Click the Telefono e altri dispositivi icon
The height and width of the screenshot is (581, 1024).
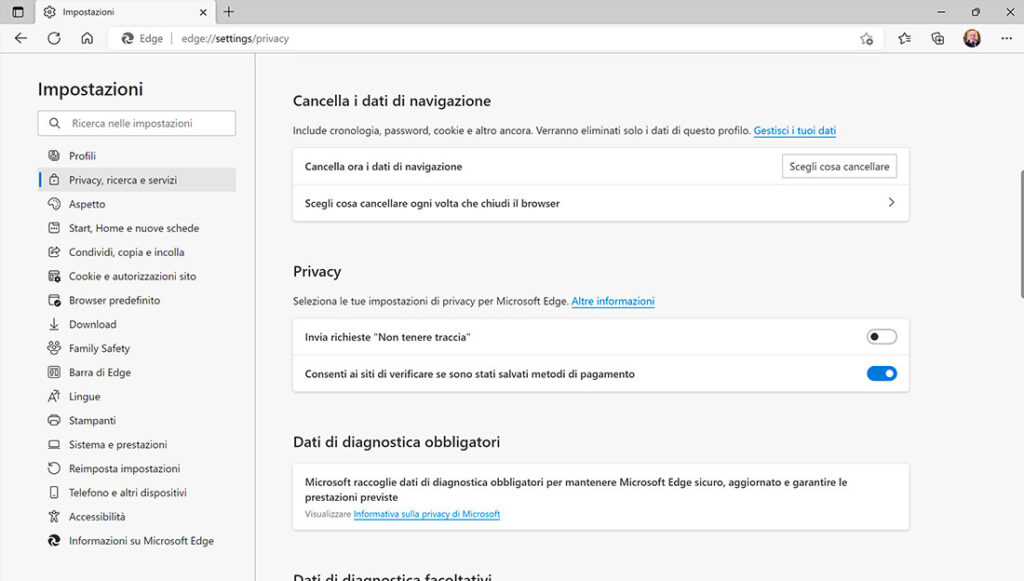pos(54,492)
